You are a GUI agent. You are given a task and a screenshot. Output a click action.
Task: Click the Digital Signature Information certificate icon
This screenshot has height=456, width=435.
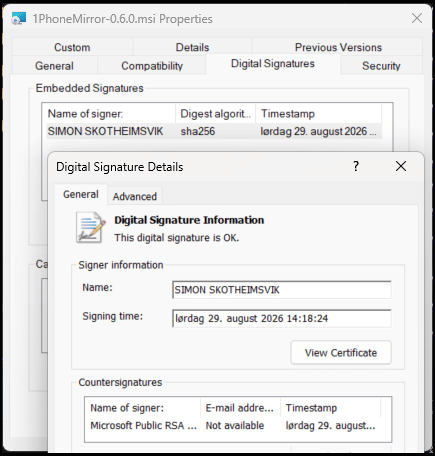tap(90, 227)
